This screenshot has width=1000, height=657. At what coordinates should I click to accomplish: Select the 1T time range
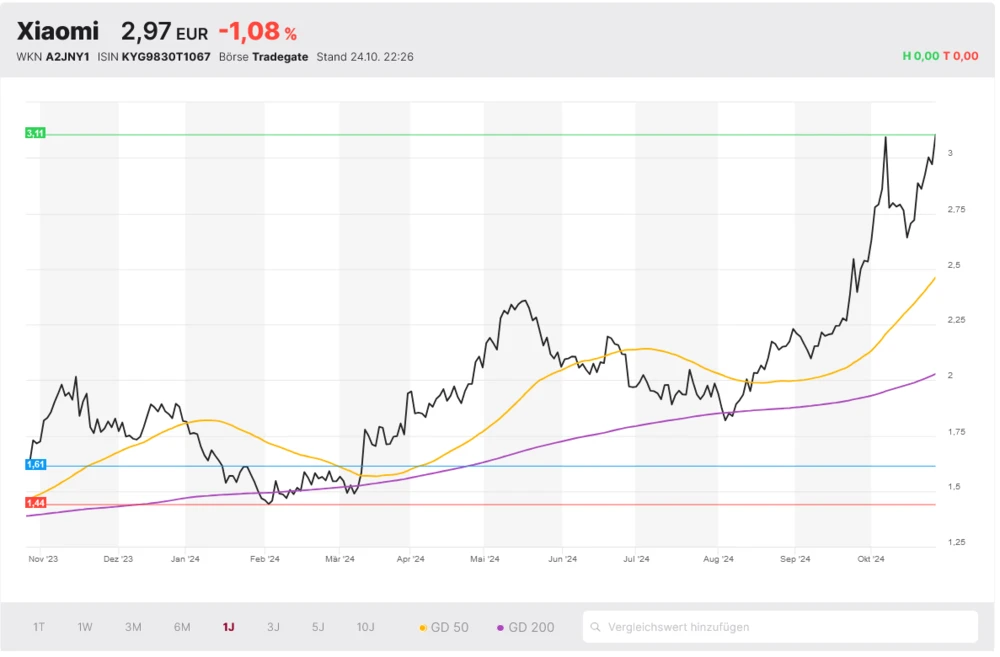[39, 627]
